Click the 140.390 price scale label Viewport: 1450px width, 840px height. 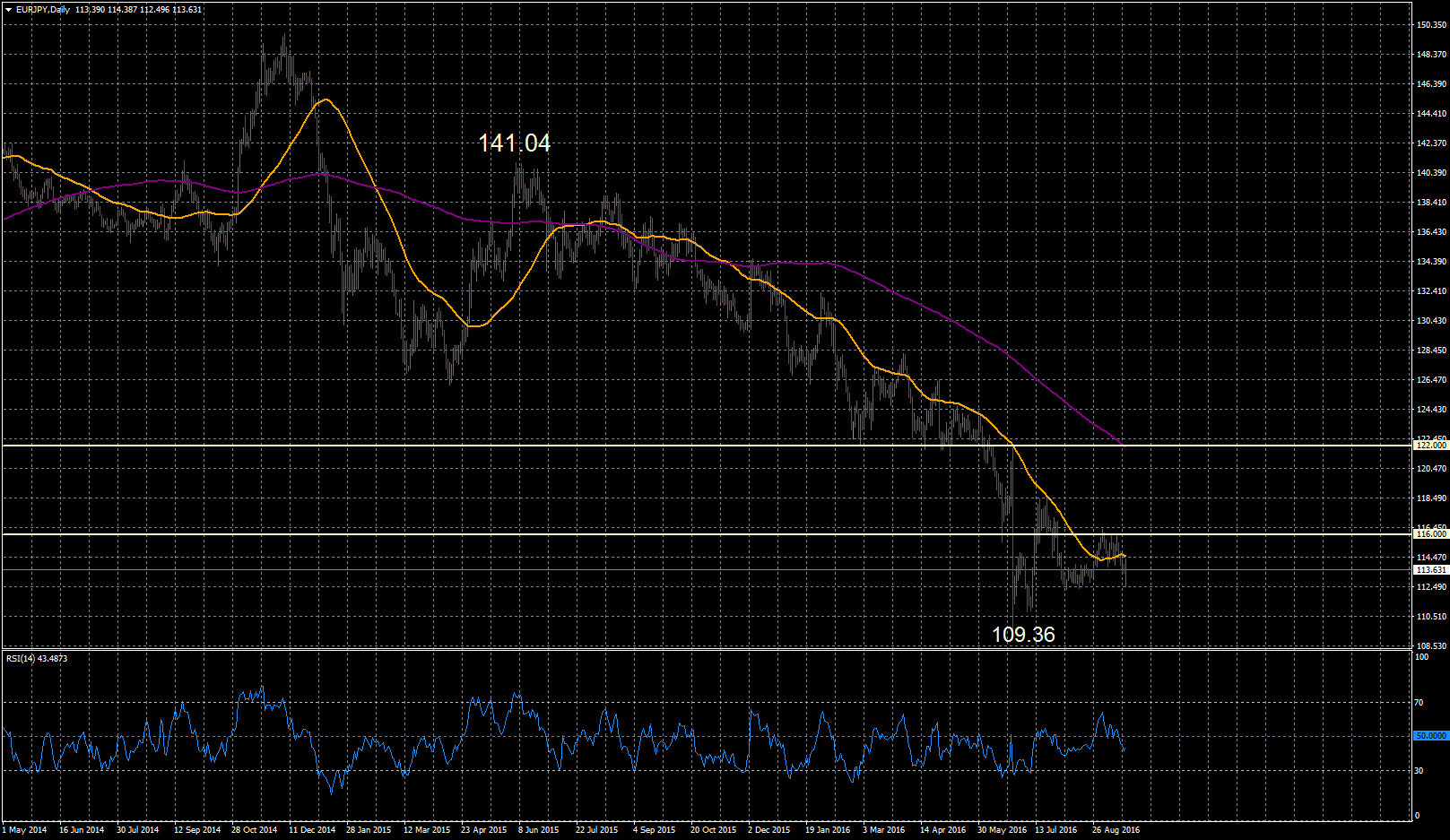(1431, 173)
